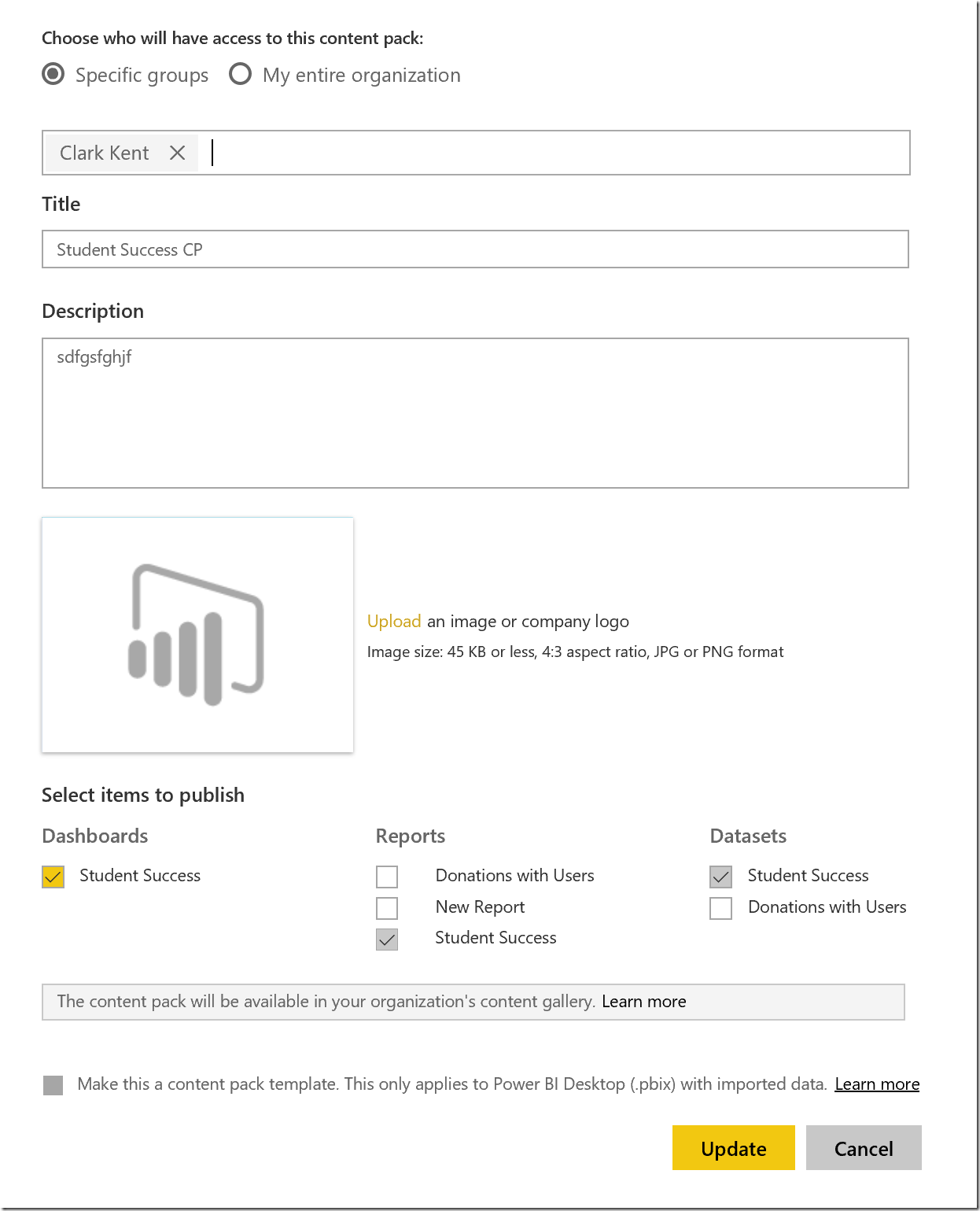Viewport: 980px width, 1211px height.
Task: Select the Specific groups radio button
Action: coord(53,75)
